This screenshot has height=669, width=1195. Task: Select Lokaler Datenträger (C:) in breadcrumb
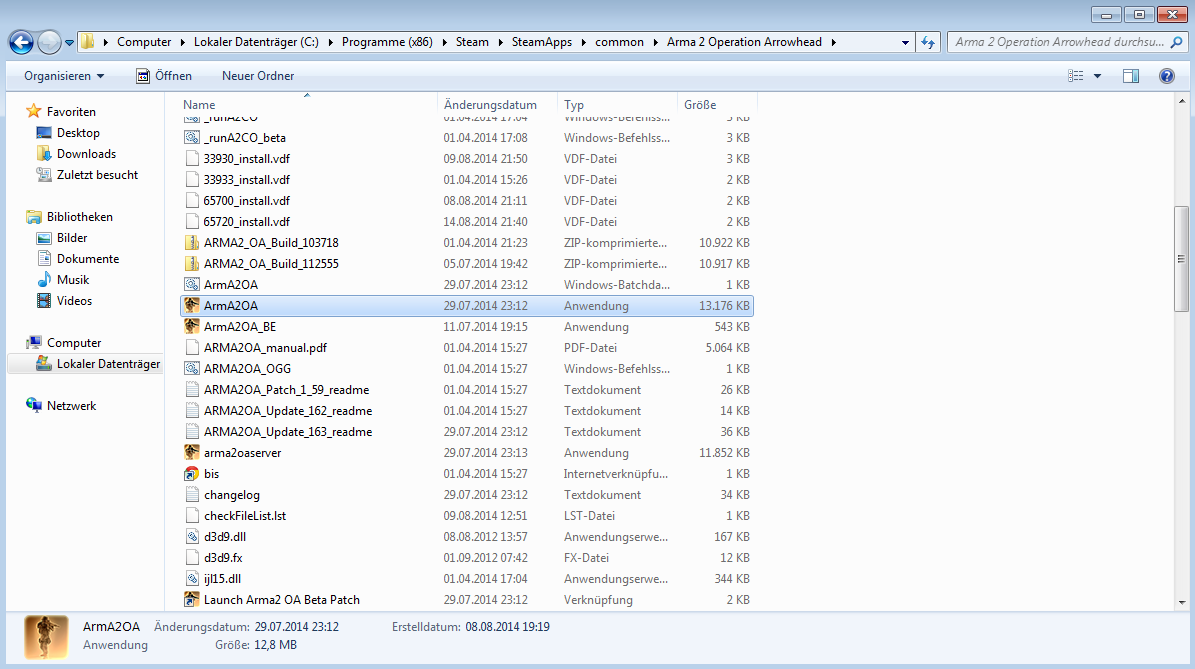coord(256,42)
